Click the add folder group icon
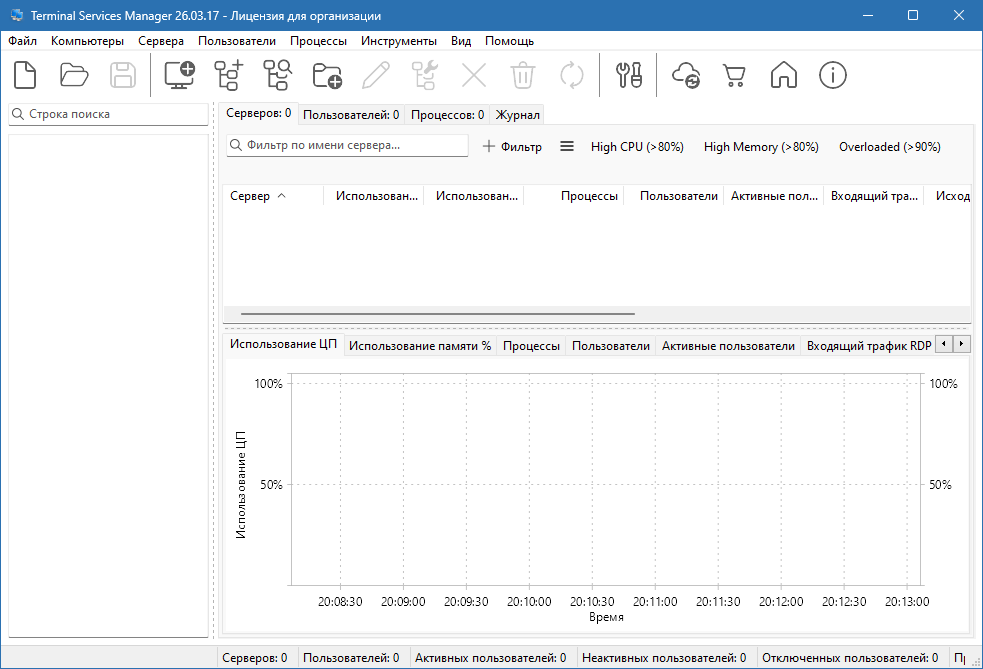Viewport: 983px width, 669px height. [x=327, y=75]
